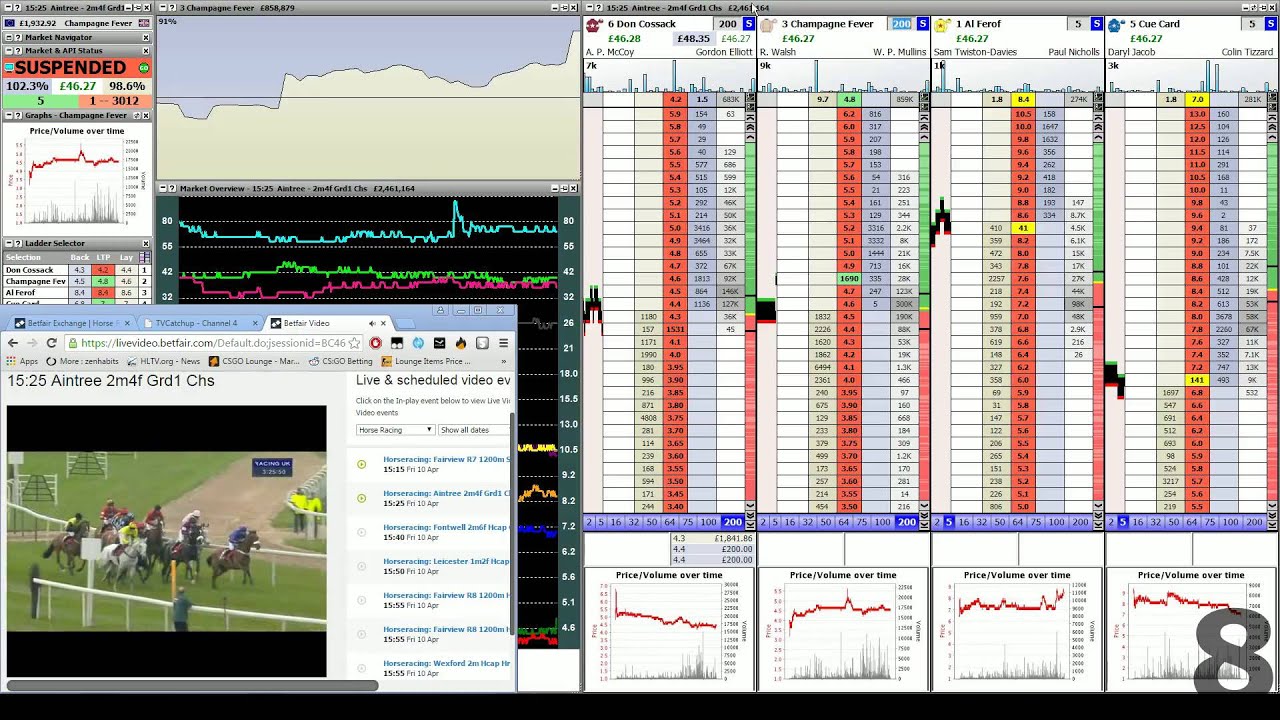The width and height of the screenshot is (1280, 720).
Task: Click Cue Card blue jockey silks icon
Action: coord(1115,24)
